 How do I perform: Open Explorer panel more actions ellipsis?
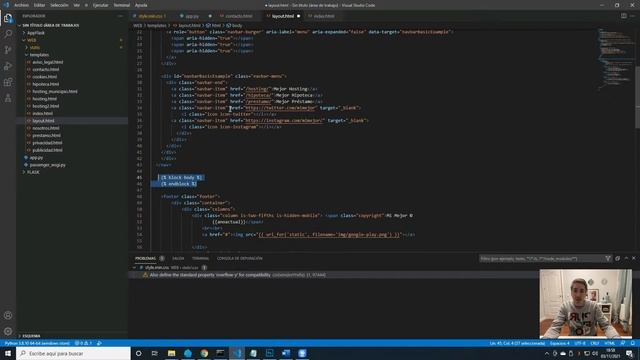(120, 16)
